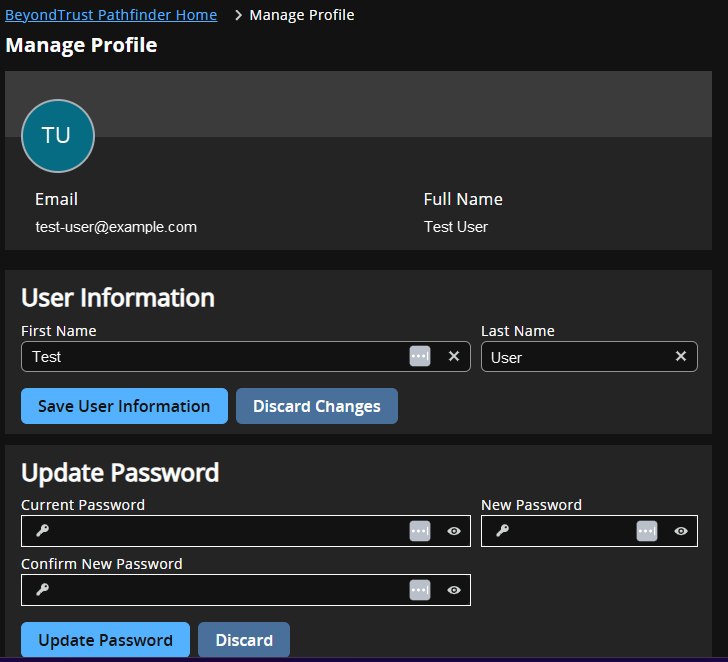This screenshot has height=662, width=728.
Task: Click the key icon in New Password
Action: point(502,530)
